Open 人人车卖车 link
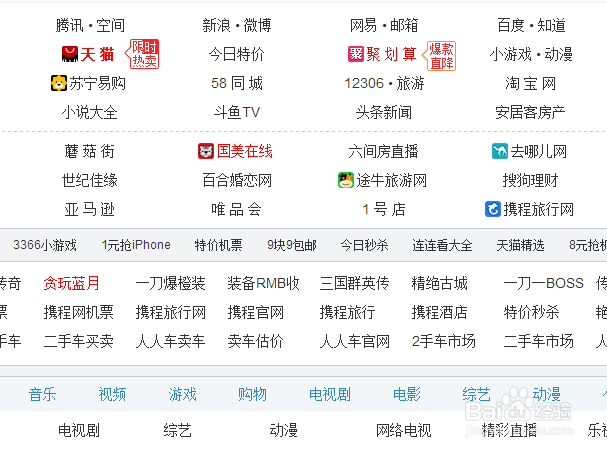This screenshot has height=452, width=607. click(x=170, y=341)
